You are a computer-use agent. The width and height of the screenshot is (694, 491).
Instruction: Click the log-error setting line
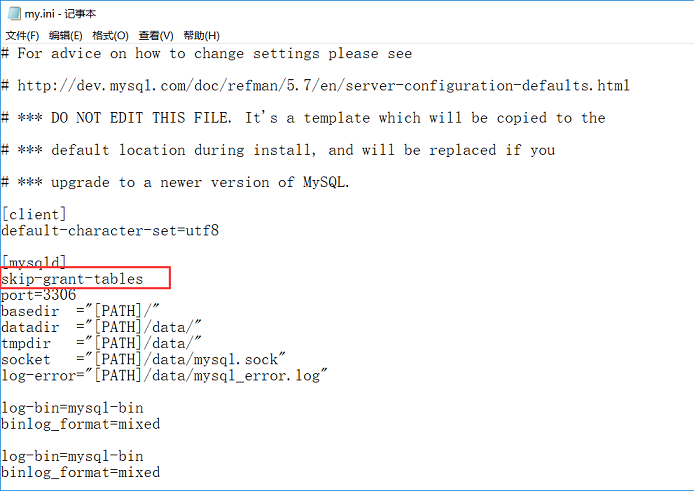[x=164, y=375]
